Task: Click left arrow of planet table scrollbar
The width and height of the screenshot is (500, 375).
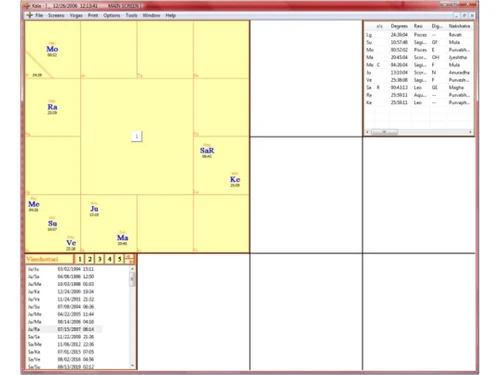Action: 367,132
